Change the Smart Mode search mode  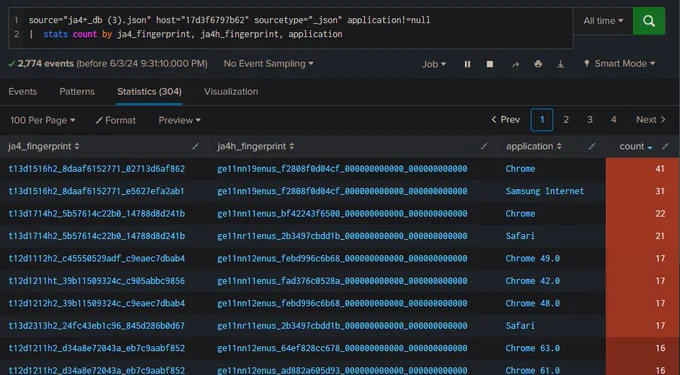(x=619, y=64)
